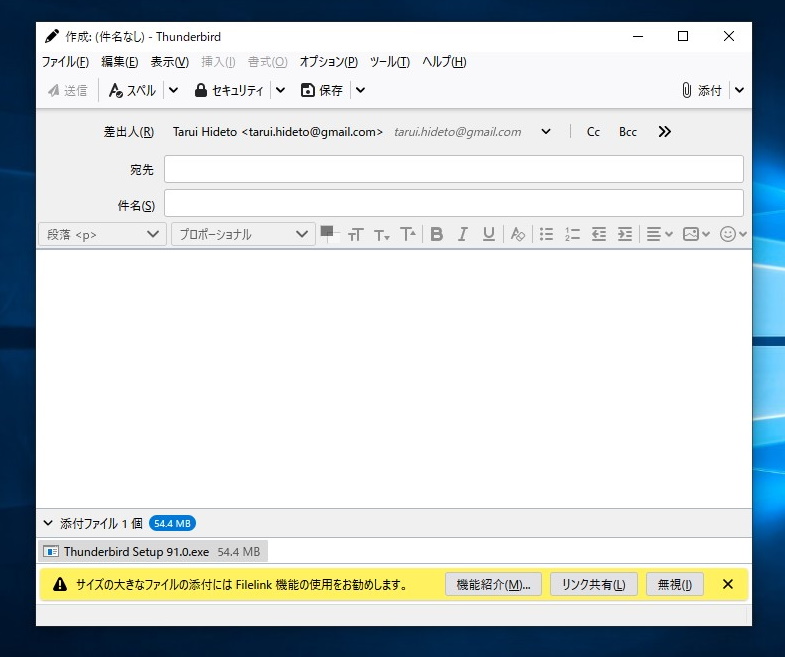Run spell check with スペル button

(133, 91)
